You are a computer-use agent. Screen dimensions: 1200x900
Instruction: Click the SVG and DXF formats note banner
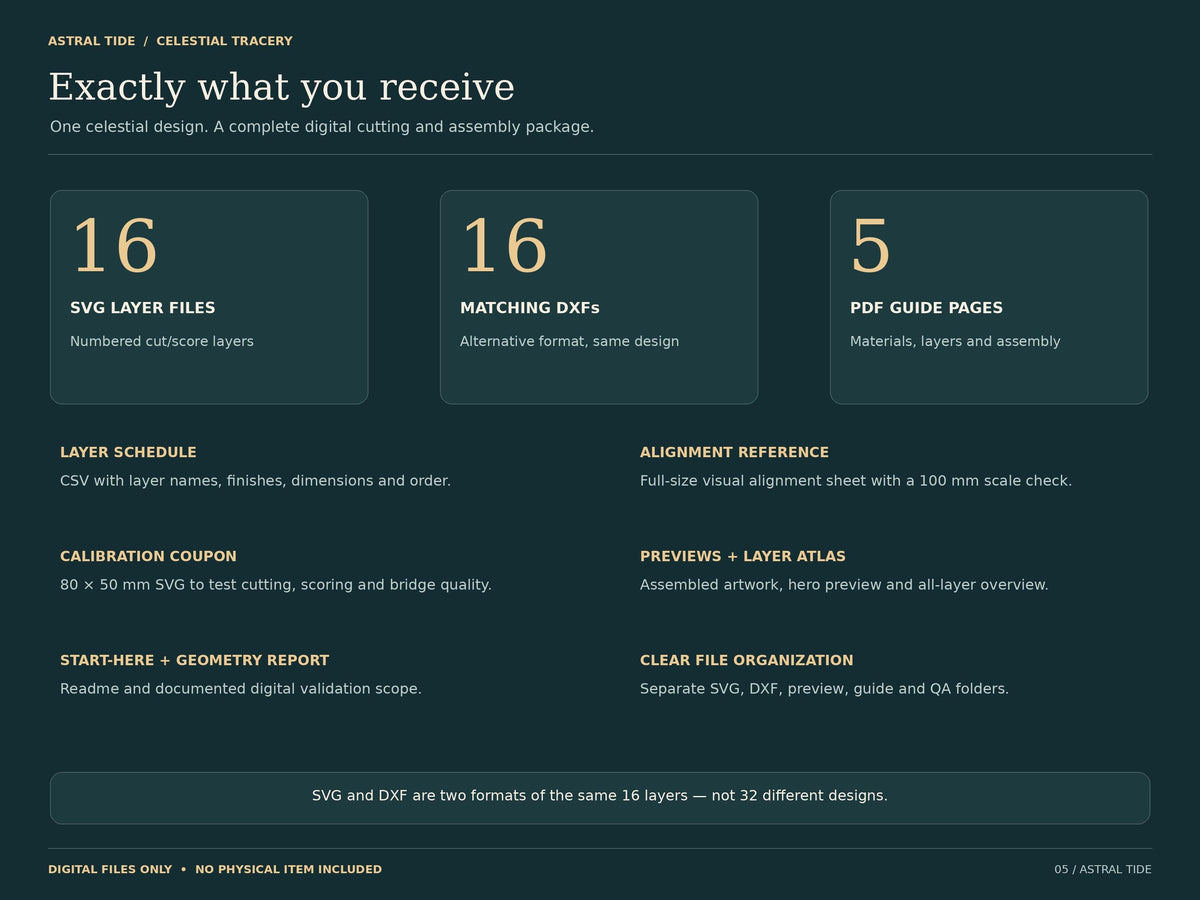(600, 798)
